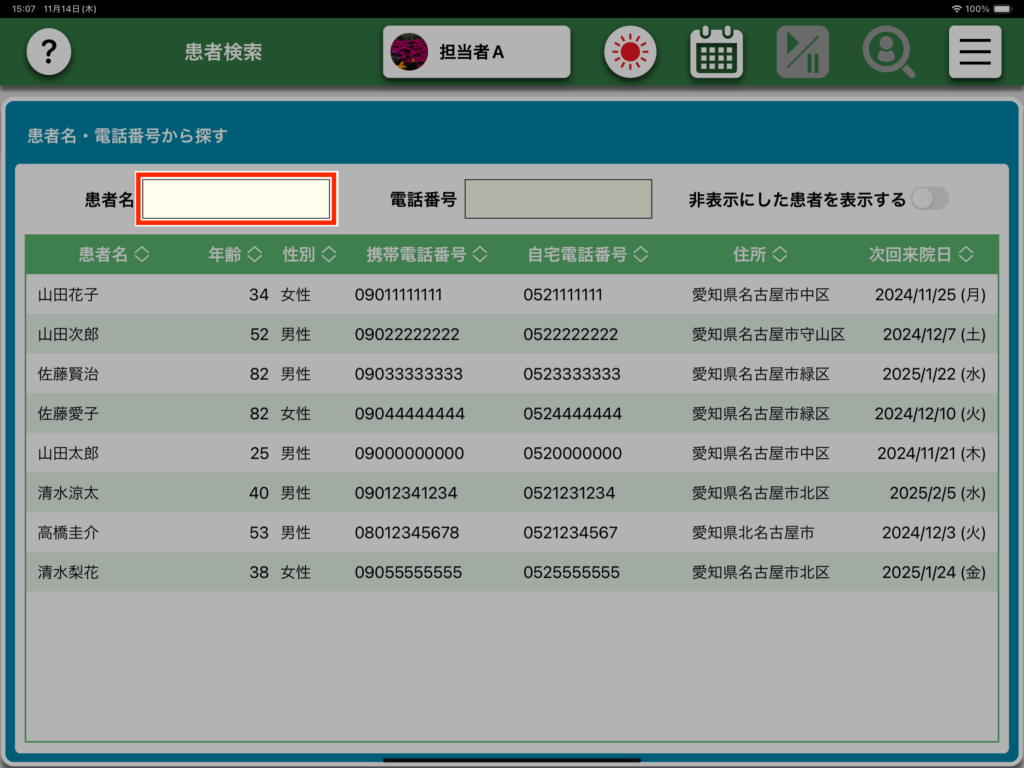1024x768 pixels.
Task: Open the calendar icon
Action: pyautogui.click(x=716, y=52)
